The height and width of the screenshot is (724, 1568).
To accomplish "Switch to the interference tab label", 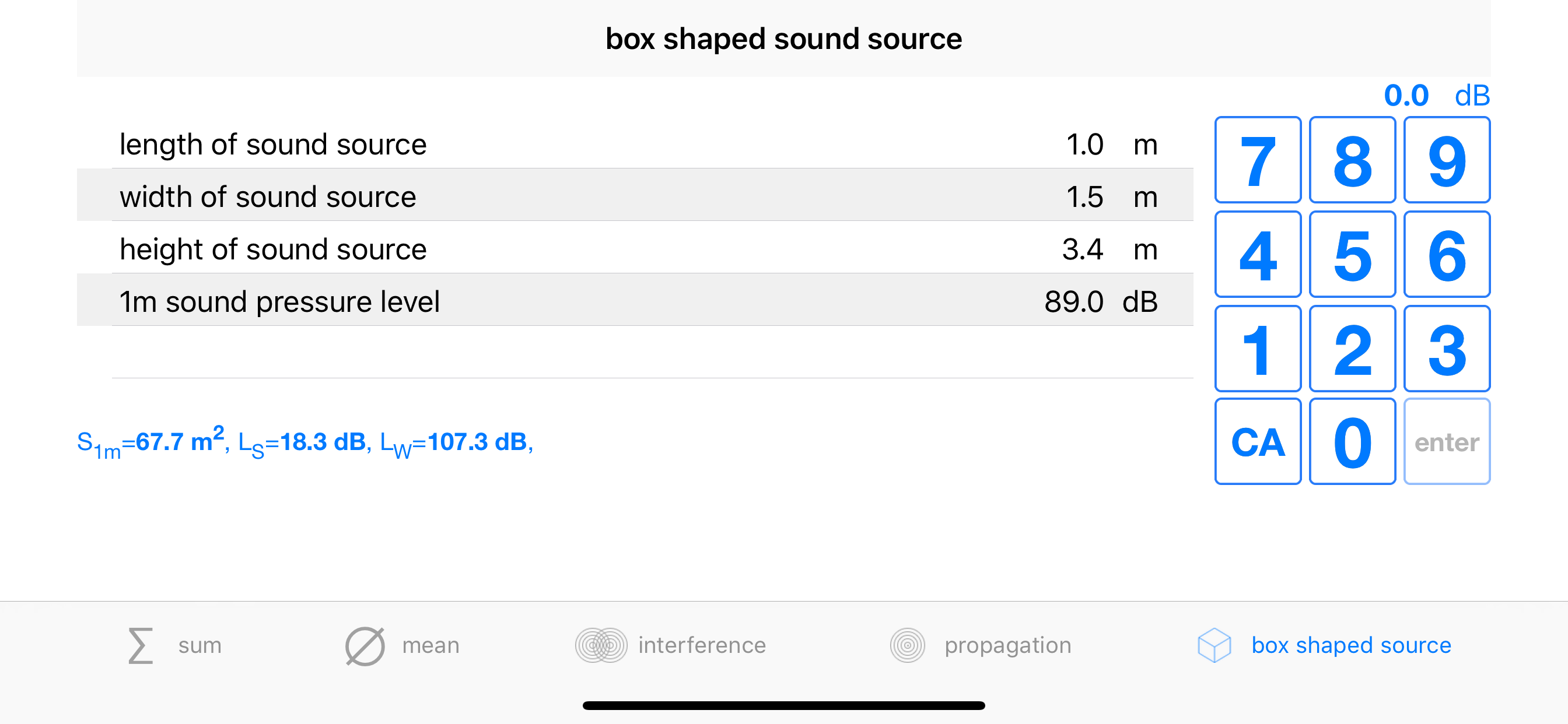I will click(702, 645).
